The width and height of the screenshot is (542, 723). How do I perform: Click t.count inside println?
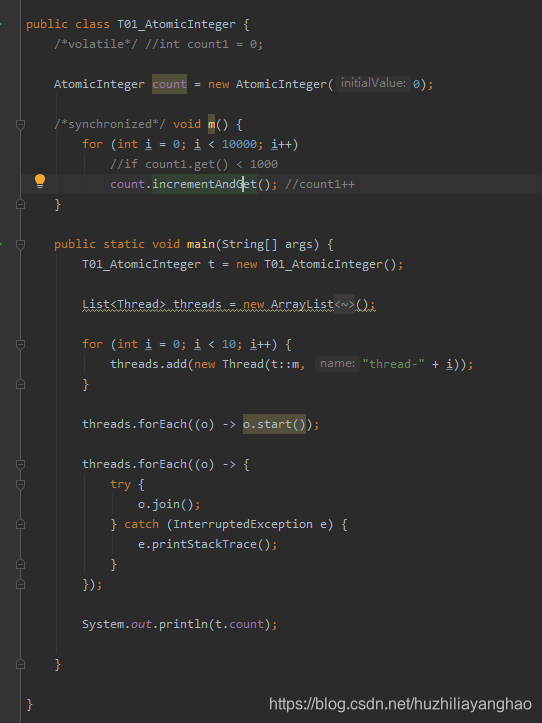point(239,624)
